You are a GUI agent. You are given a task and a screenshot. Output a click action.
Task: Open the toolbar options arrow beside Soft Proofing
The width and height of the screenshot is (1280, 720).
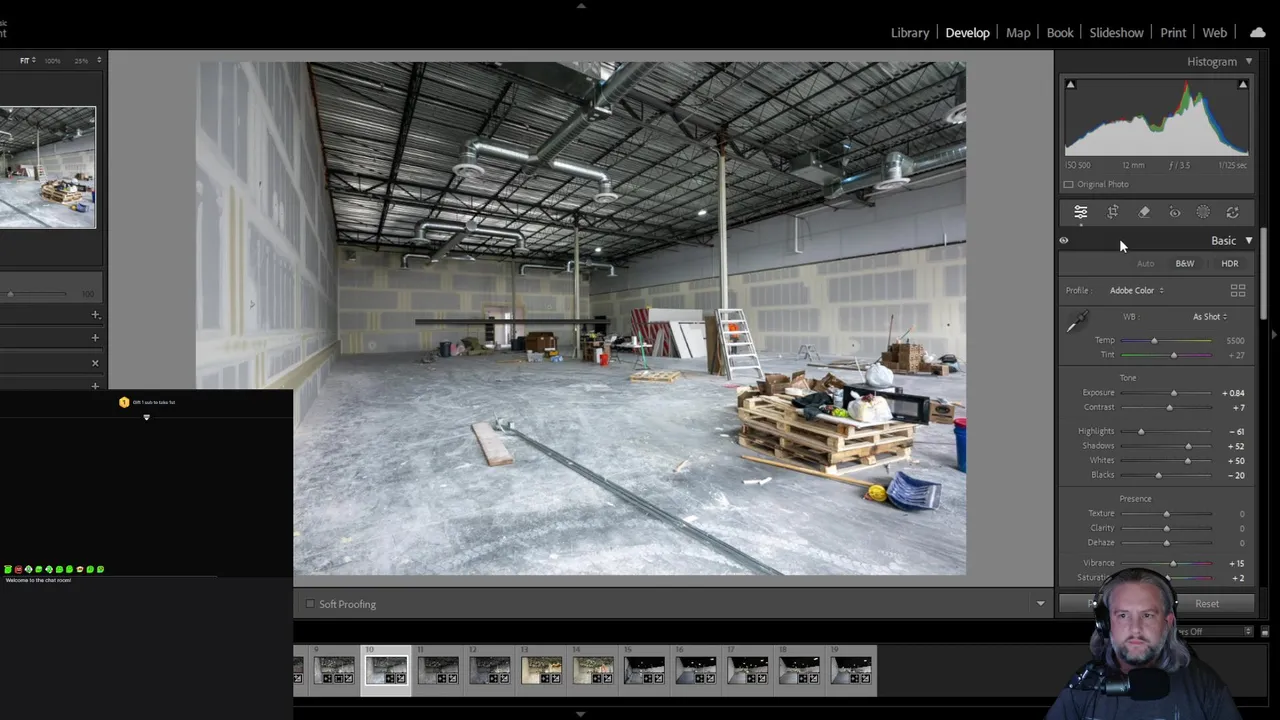[x=1040, y=604]
